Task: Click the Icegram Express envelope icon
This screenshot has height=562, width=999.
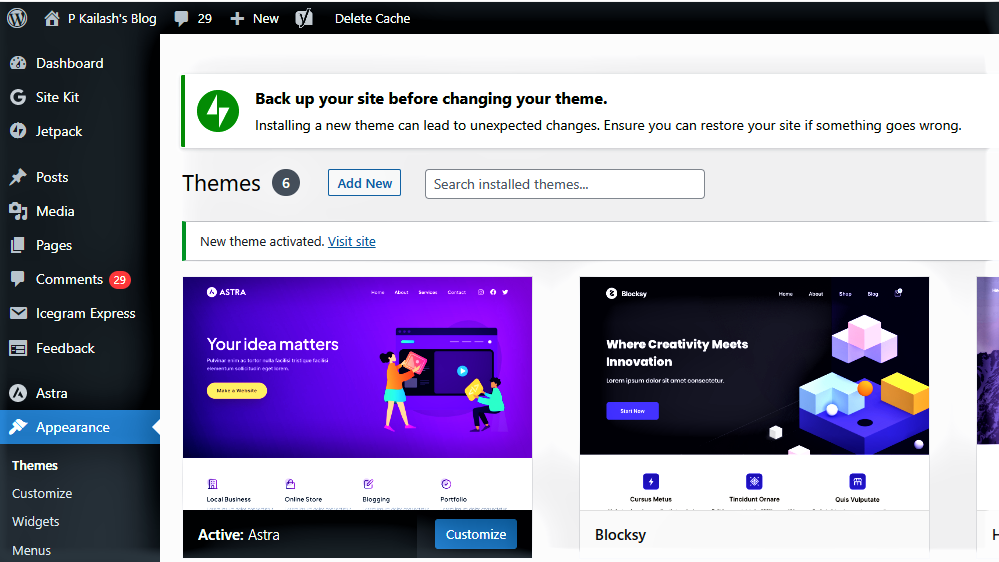Action: [x=18, y=313]
